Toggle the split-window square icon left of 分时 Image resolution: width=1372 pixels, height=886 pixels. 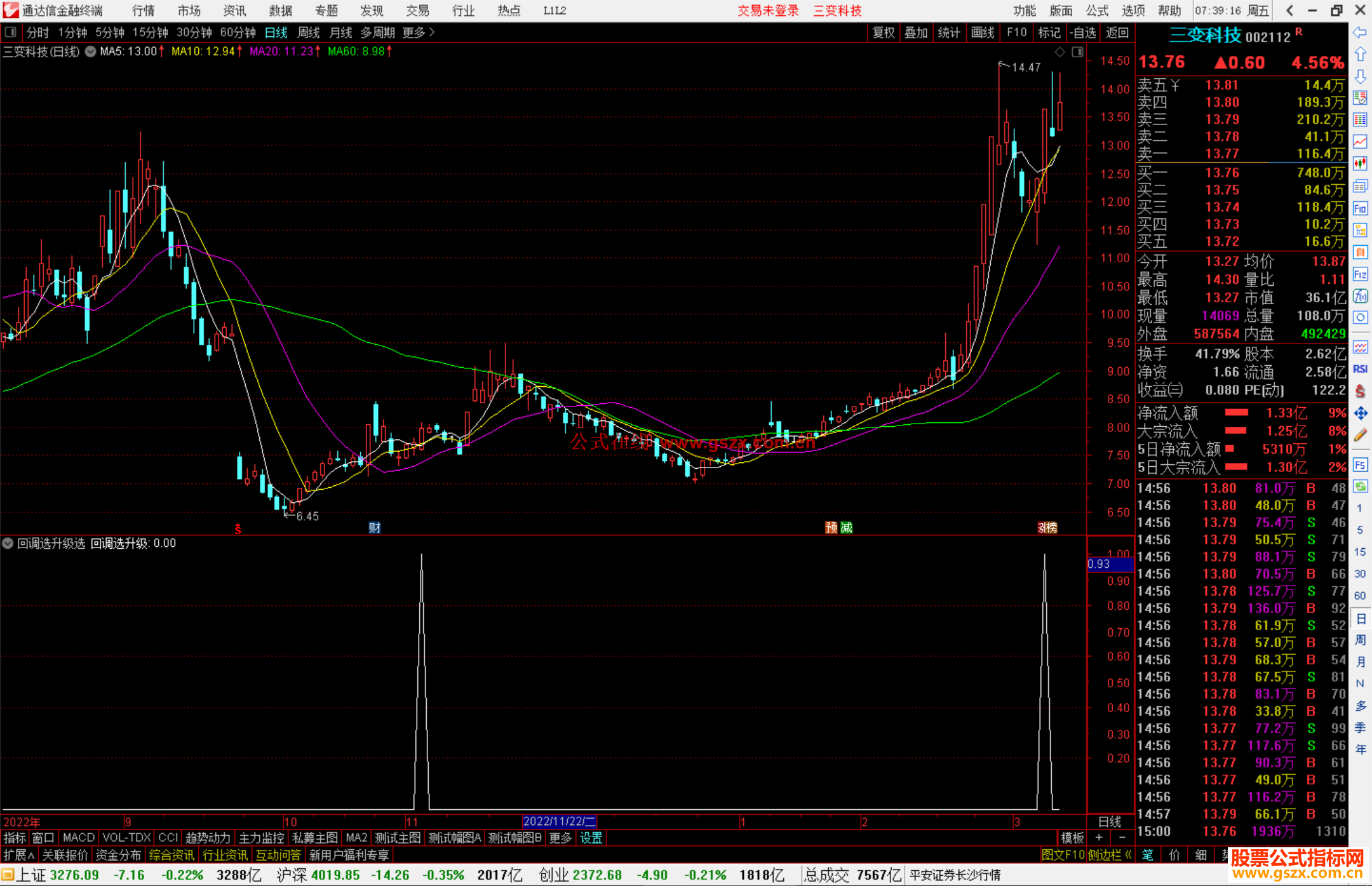(10, 32)
